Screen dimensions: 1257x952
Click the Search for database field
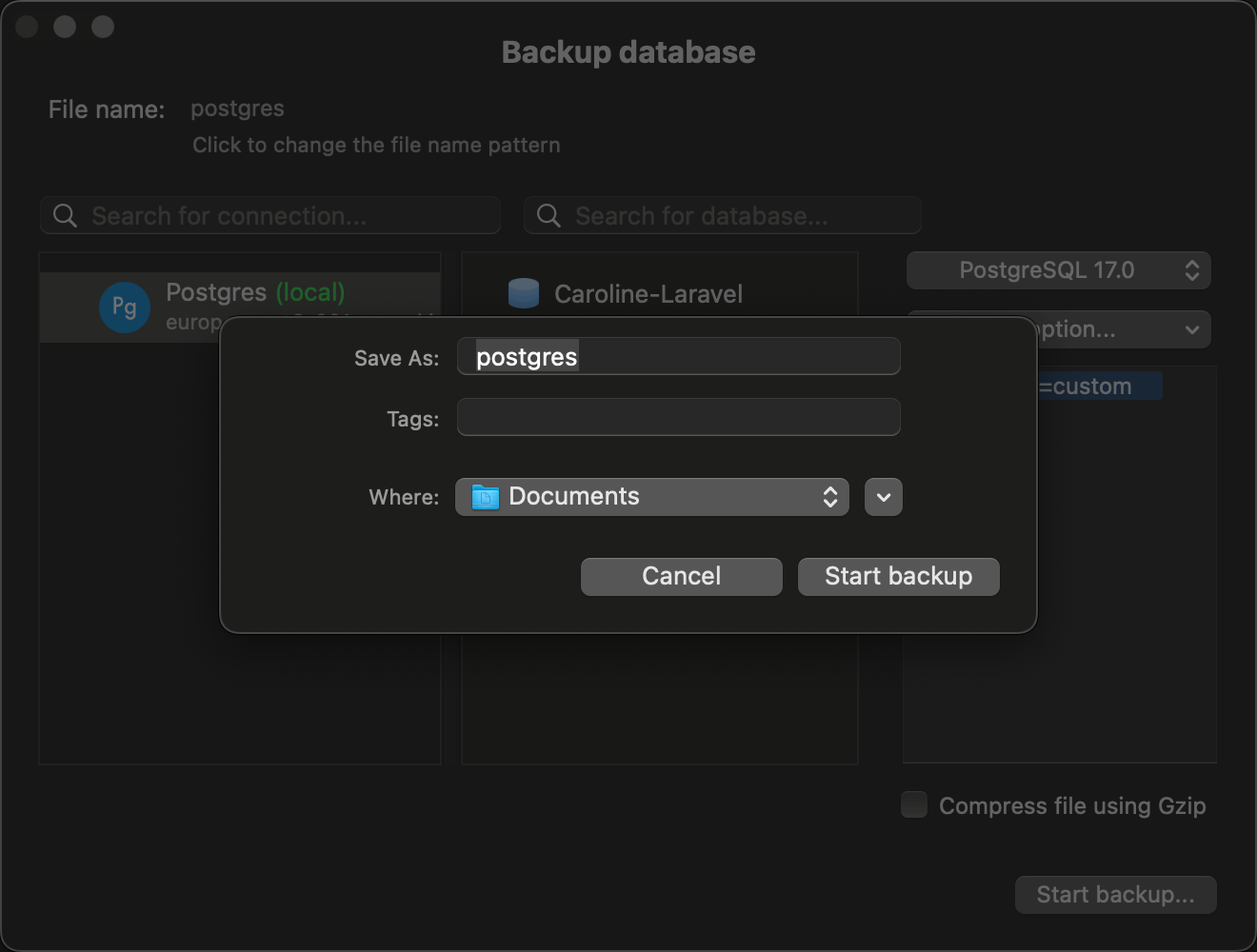[x=722, y=215]
